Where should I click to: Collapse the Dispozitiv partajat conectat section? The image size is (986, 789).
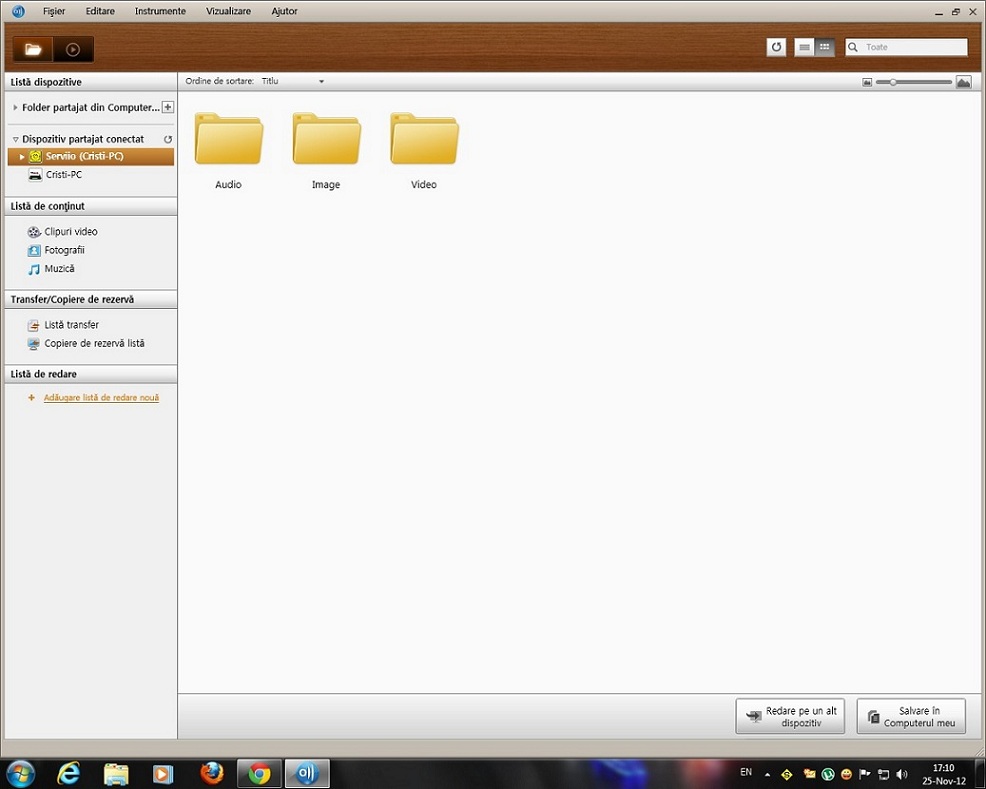coord(15,140)
